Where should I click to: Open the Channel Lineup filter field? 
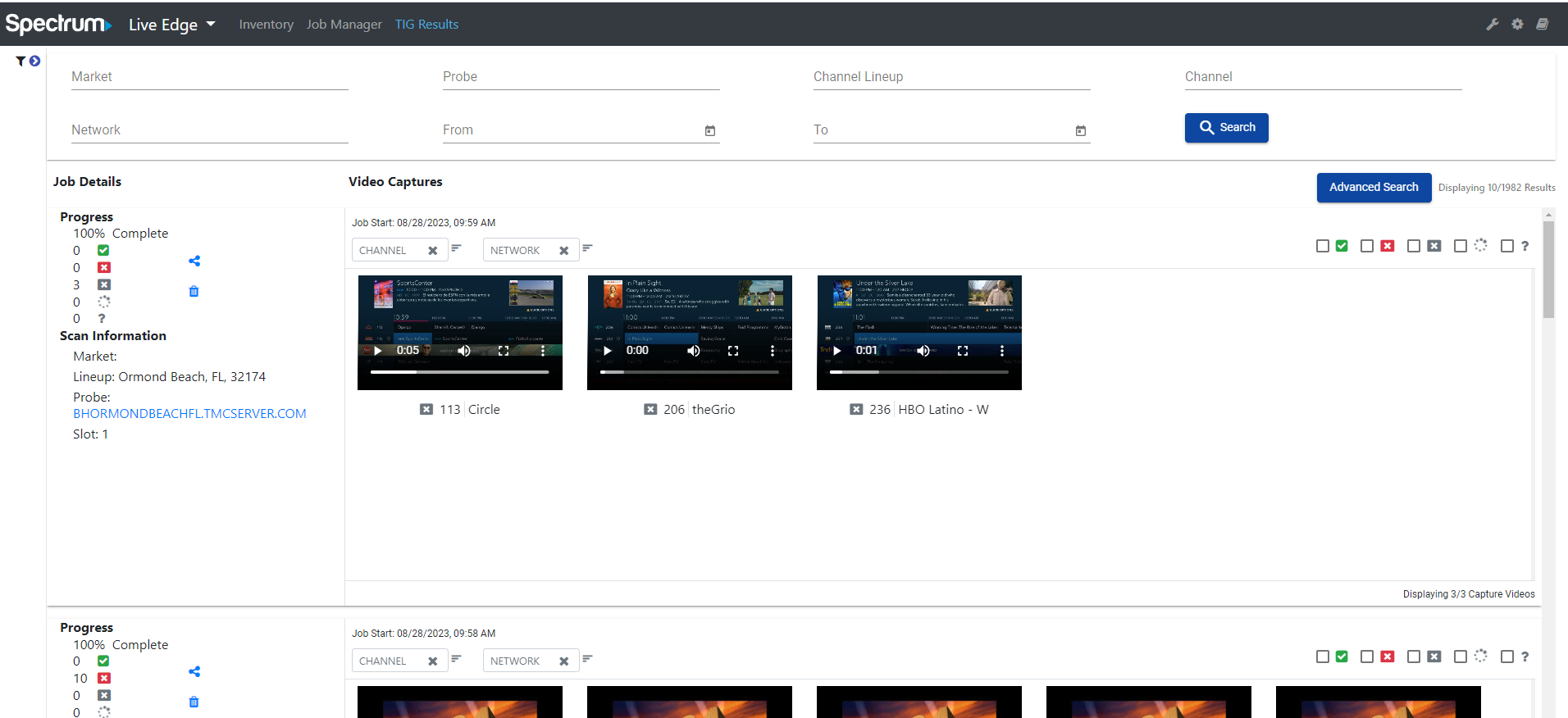(952, 77)
